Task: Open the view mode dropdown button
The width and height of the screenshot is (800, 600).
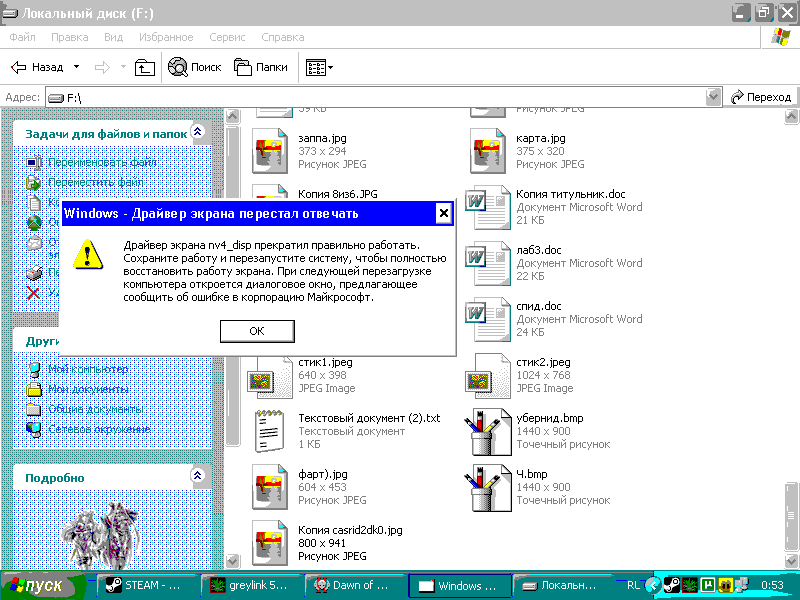Action: coord(319,67)
